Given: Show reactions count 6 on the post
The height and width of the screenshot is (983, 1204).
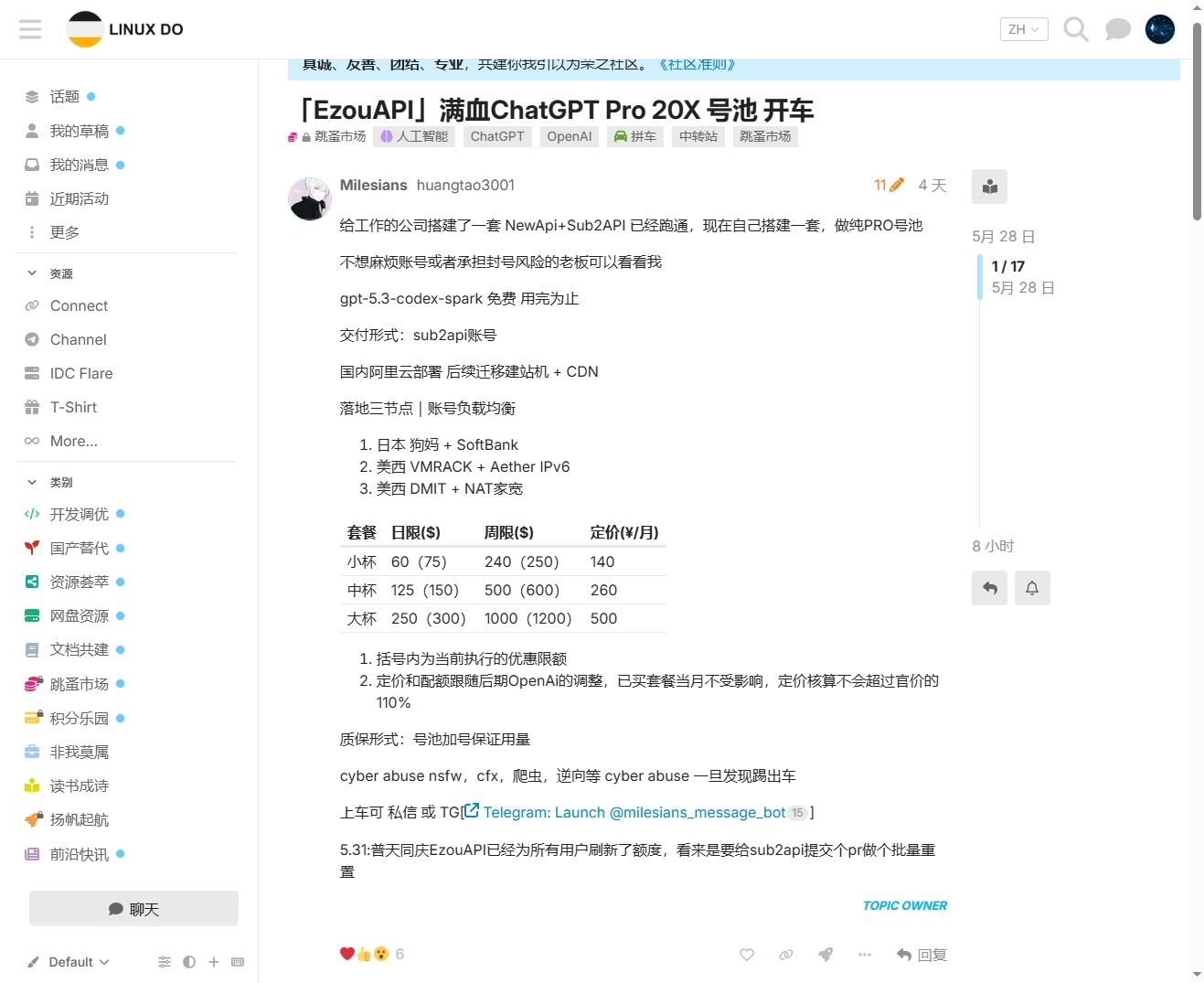Looking at the screenshot, I should coord(400,954).
